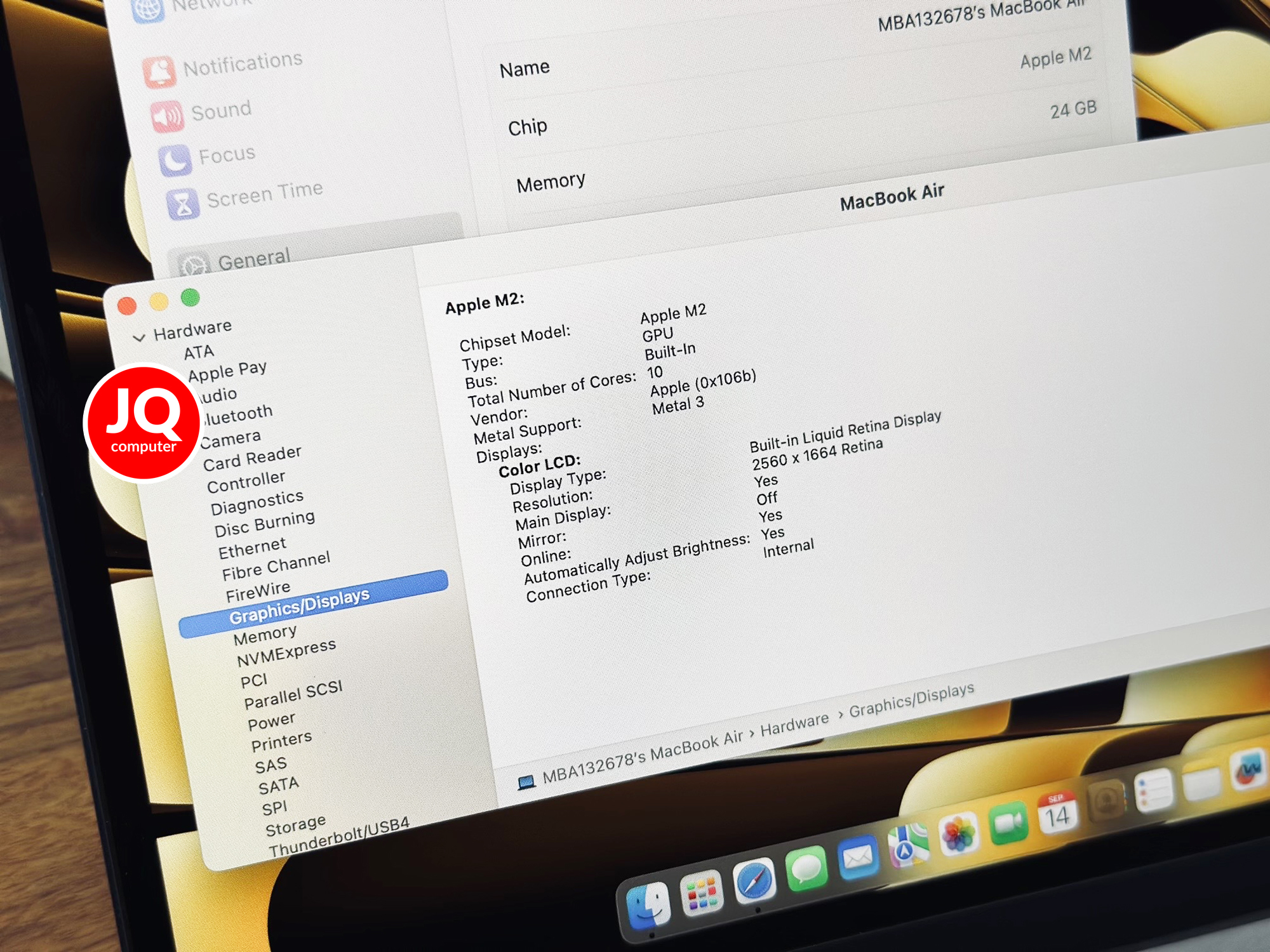Select Printers in the Hardware list

(x=281, y=741)
